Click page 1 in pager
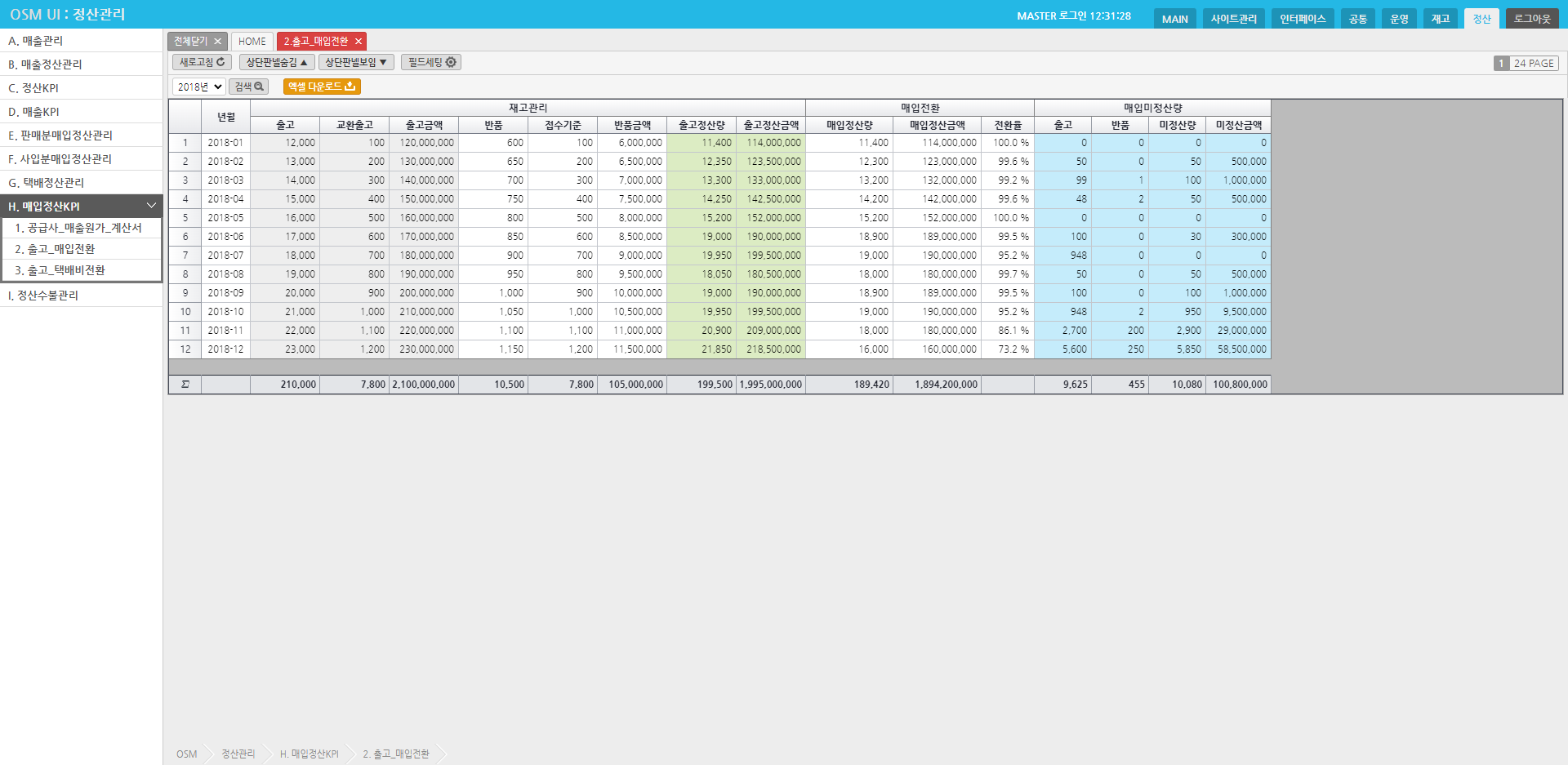Screen dimensions: 1568x765 (1501, 64)
